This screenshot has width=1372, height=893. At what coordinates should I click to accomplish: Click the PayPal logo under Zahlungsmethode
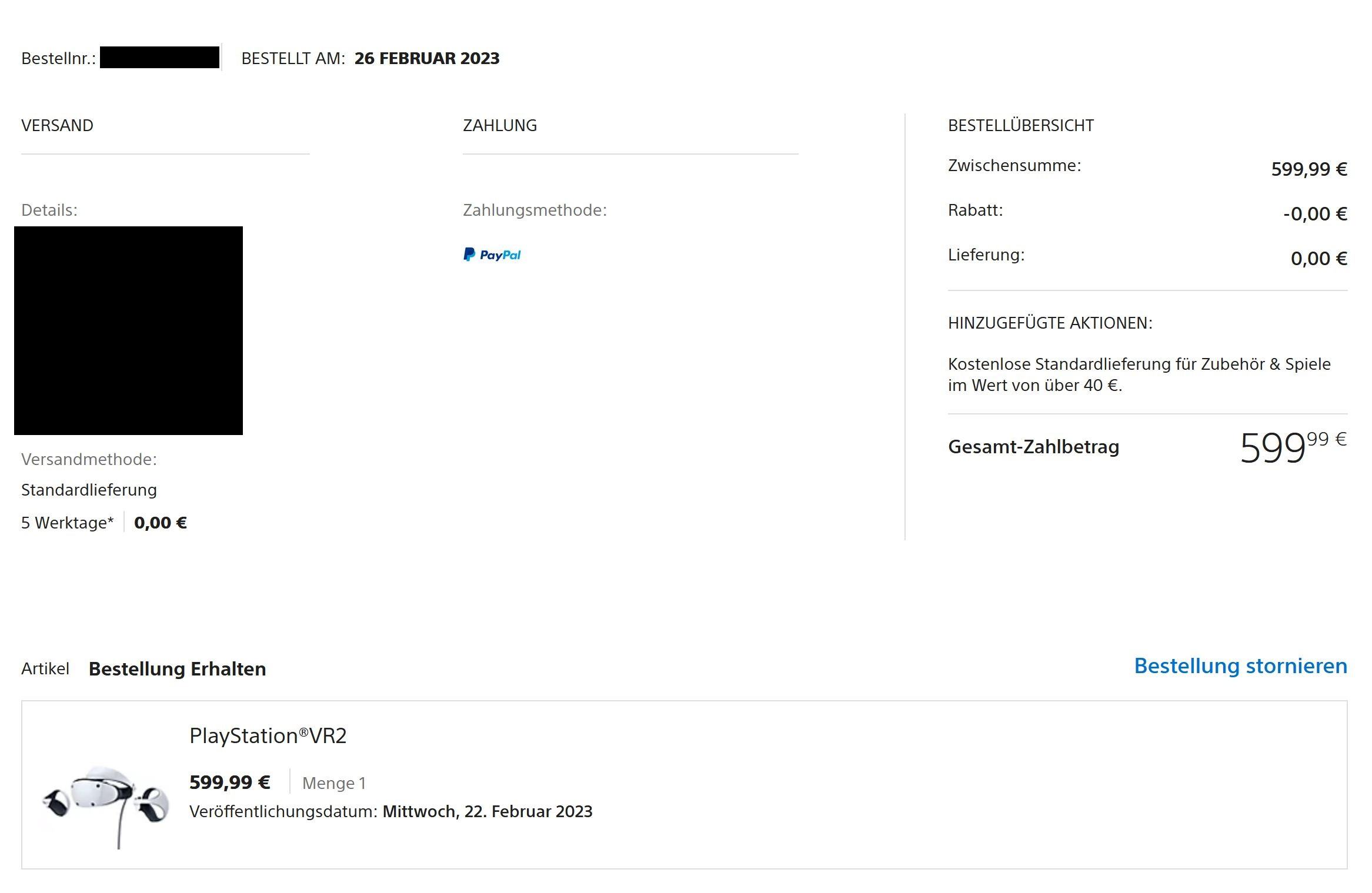click(x=492, y=255)
